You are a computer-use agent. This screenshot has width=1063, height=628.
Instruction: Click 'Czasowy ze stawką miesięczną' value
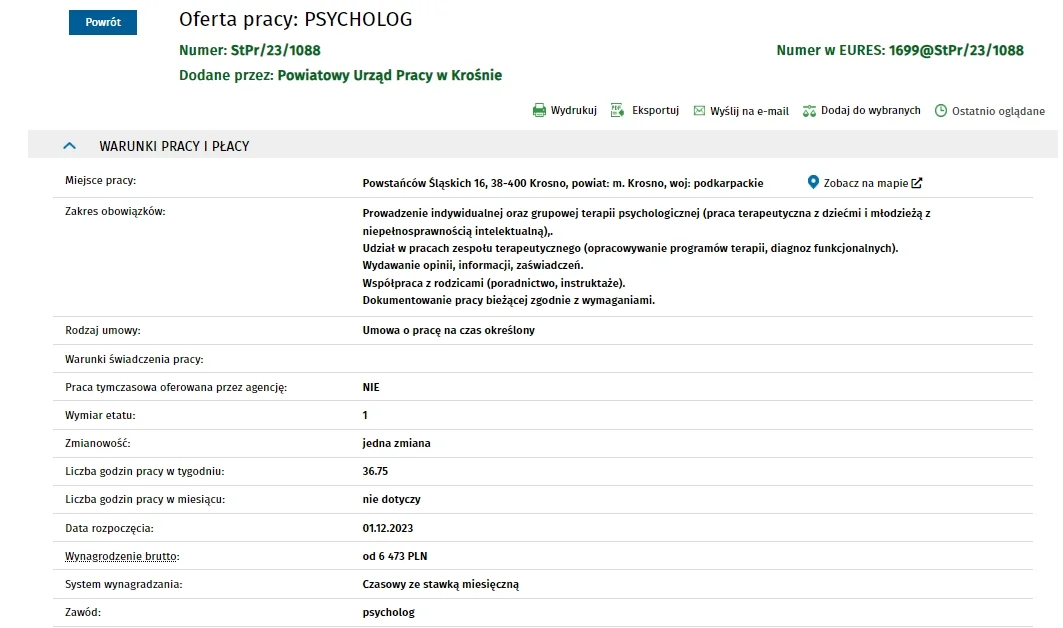[x=441, y=584]
